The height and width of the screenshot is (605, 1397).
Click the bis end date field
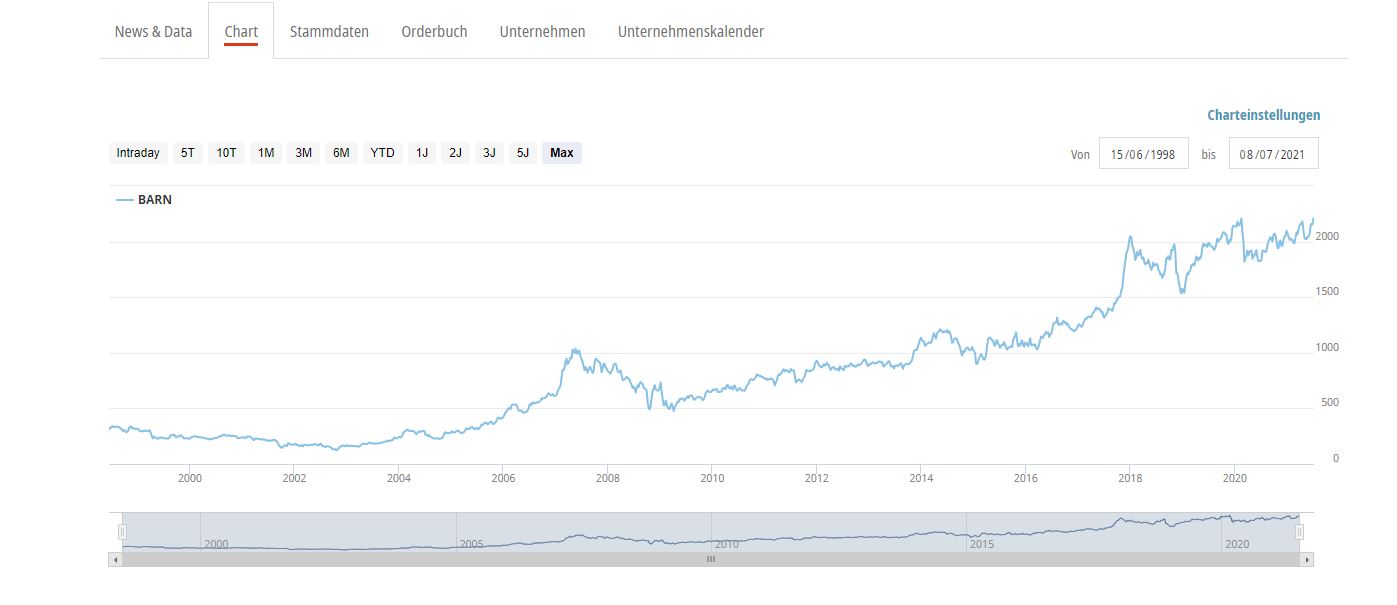tap(1273, 154)
